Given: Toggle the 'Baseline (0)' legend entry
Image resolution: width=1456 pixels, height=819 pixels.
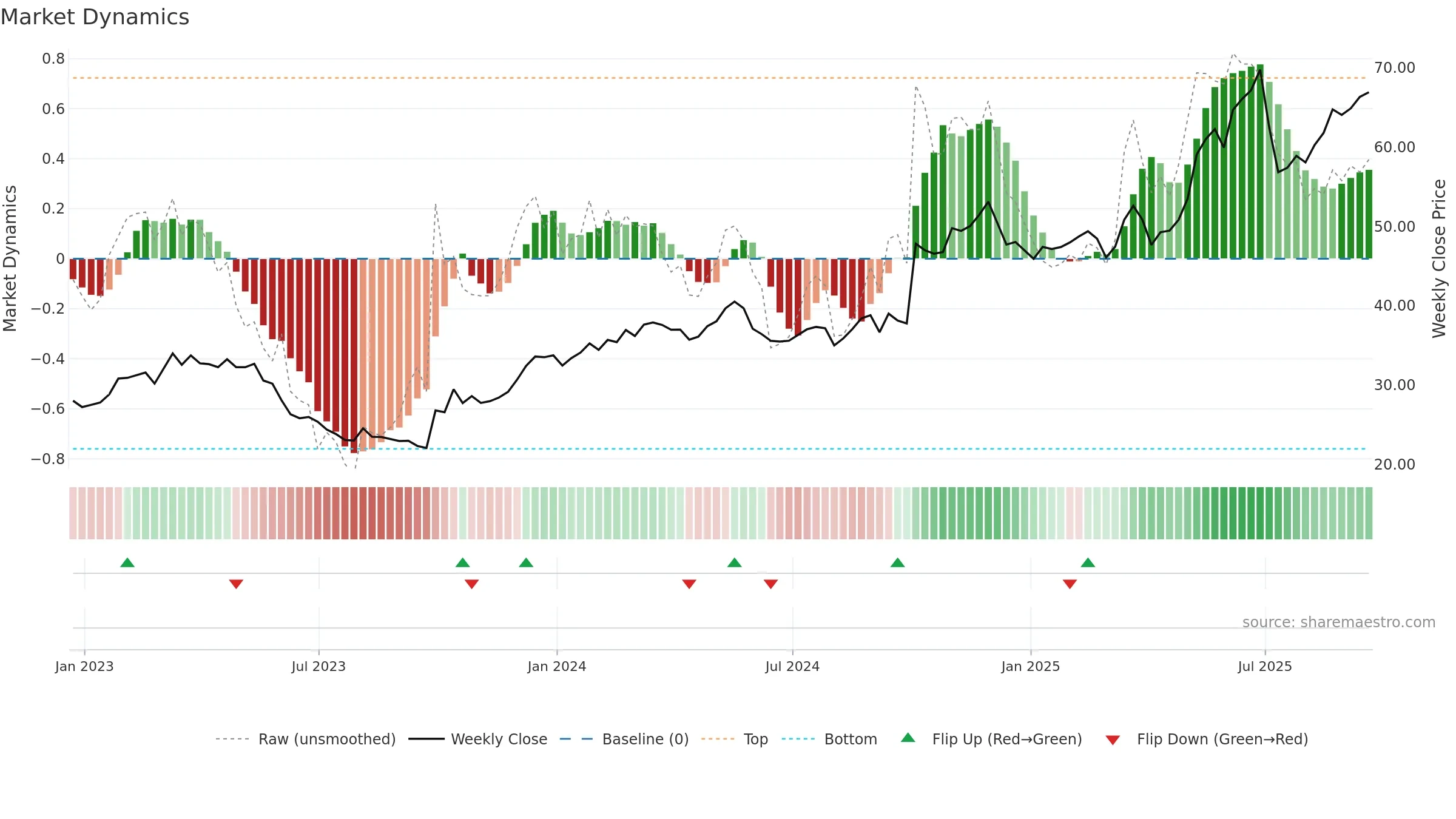Looking at the screenshot, I should (645, 739).
